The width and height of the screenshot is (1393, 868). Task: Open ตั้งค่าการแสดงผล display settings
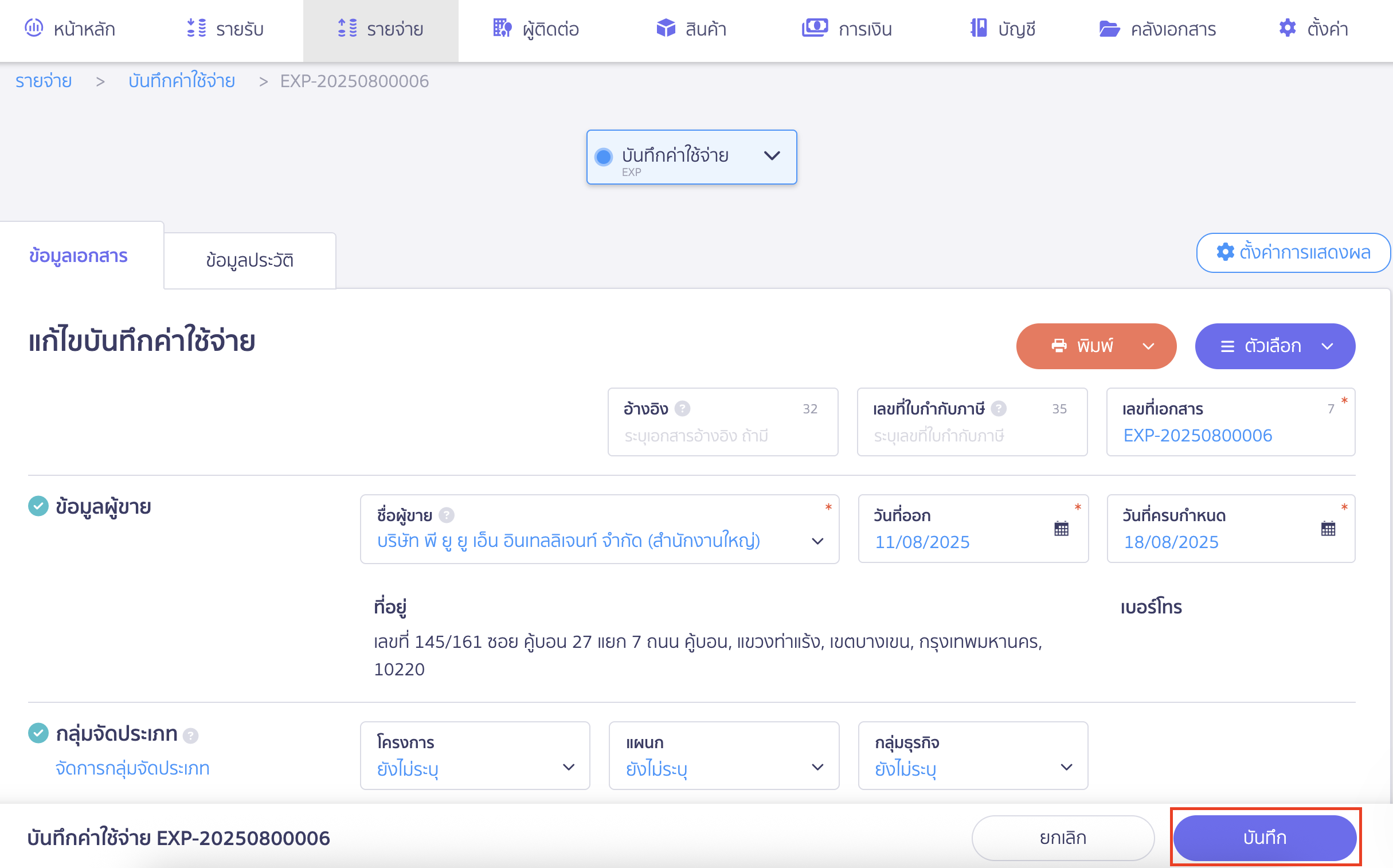pos(1293,253)
